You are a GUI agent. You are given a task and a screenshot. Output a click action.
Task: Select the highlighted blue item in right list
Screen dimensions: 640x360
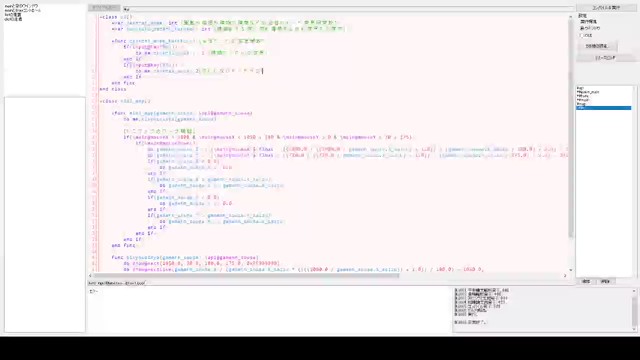coord(604,108)
